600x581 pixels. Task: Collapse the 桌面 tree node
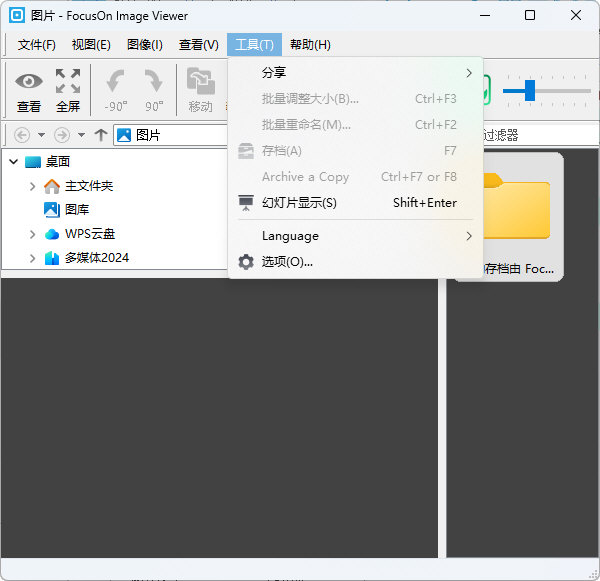[x=14, y=162]
